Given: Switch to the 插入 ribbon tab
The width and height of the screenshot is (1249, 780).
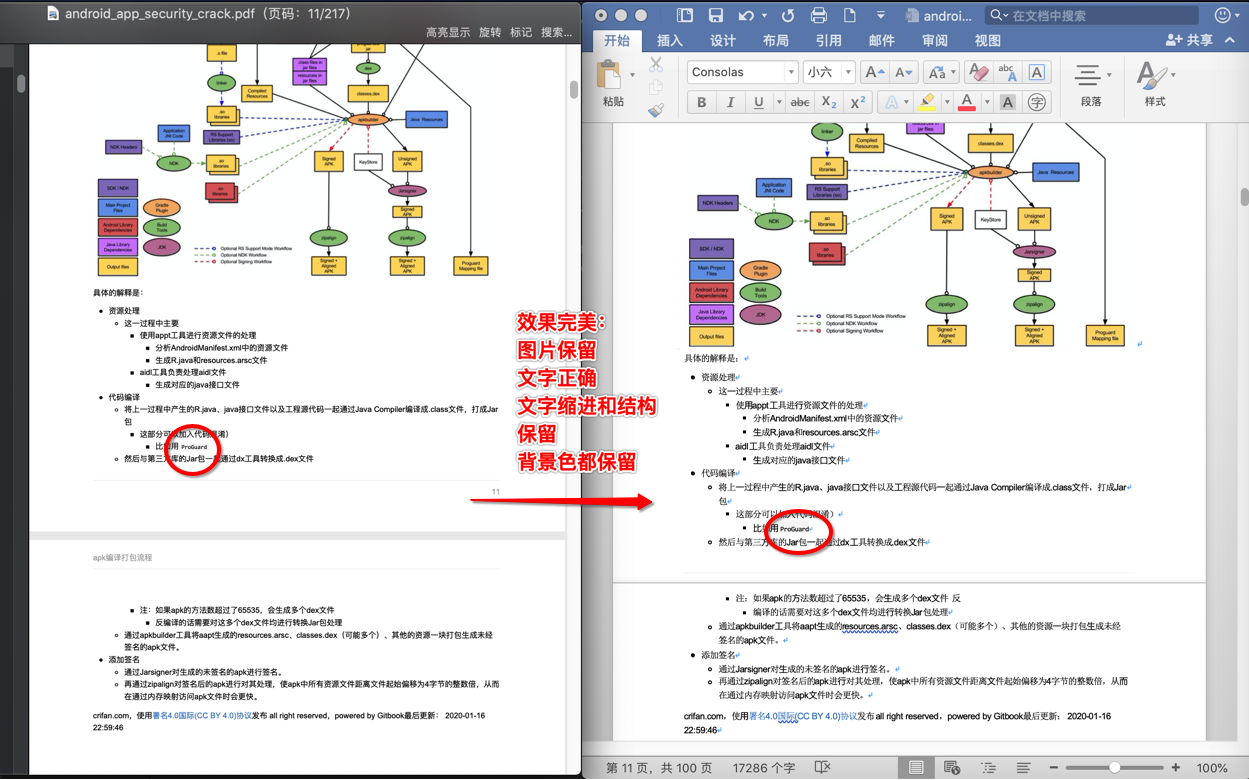Looking at the screenshot, I should pos(670,41).
